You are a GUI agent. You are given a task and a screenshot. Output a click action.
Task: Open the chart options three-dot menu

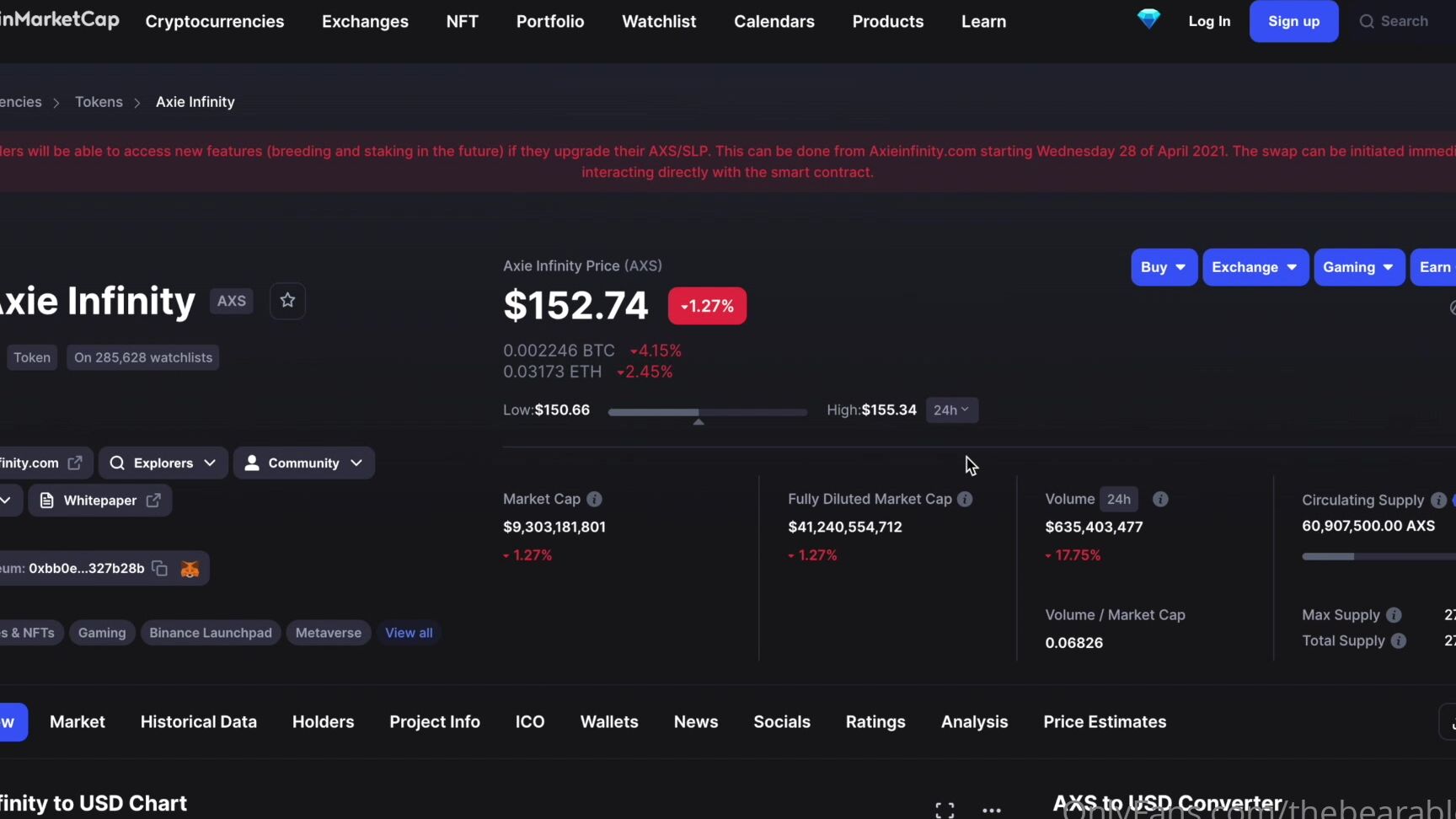tap(991, 809)
